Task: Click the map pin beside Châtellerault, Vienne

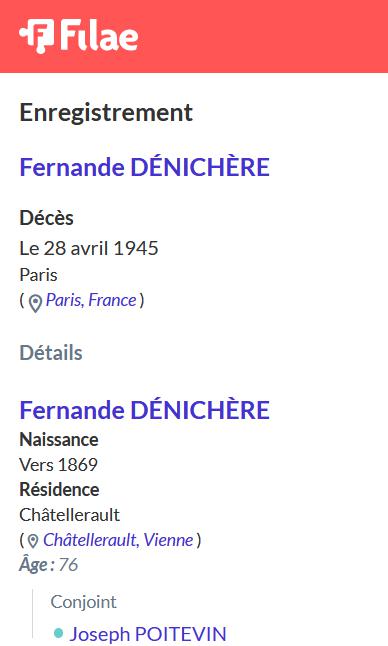Action: click(x=33, y=541)
